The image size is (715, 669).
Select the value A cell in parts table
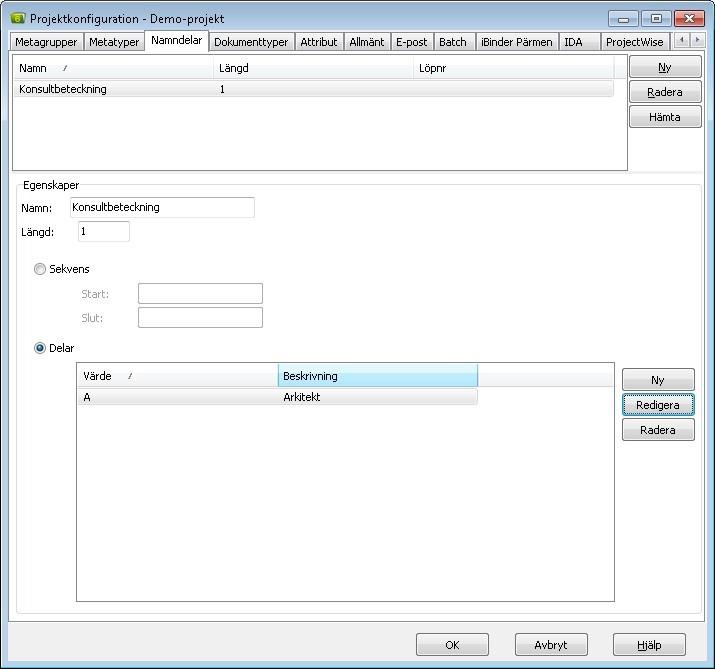[x=87, y=397]
